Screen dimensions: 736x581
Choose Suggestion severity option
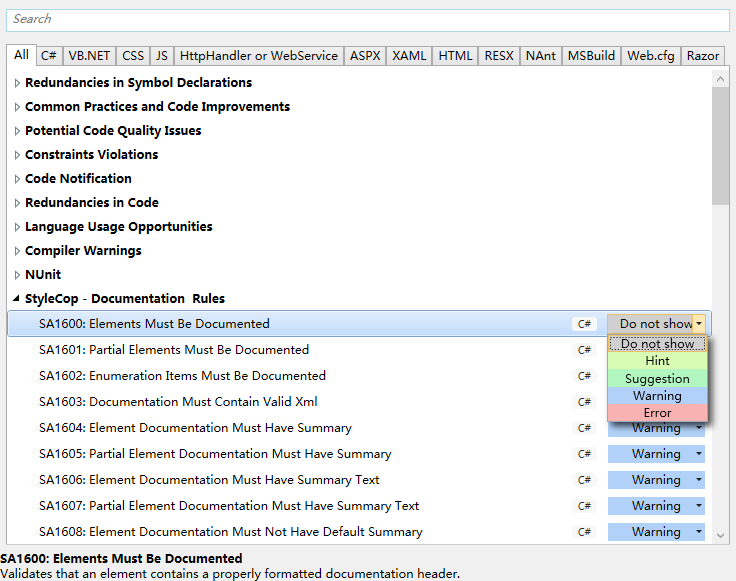click(x=657, y=378)
